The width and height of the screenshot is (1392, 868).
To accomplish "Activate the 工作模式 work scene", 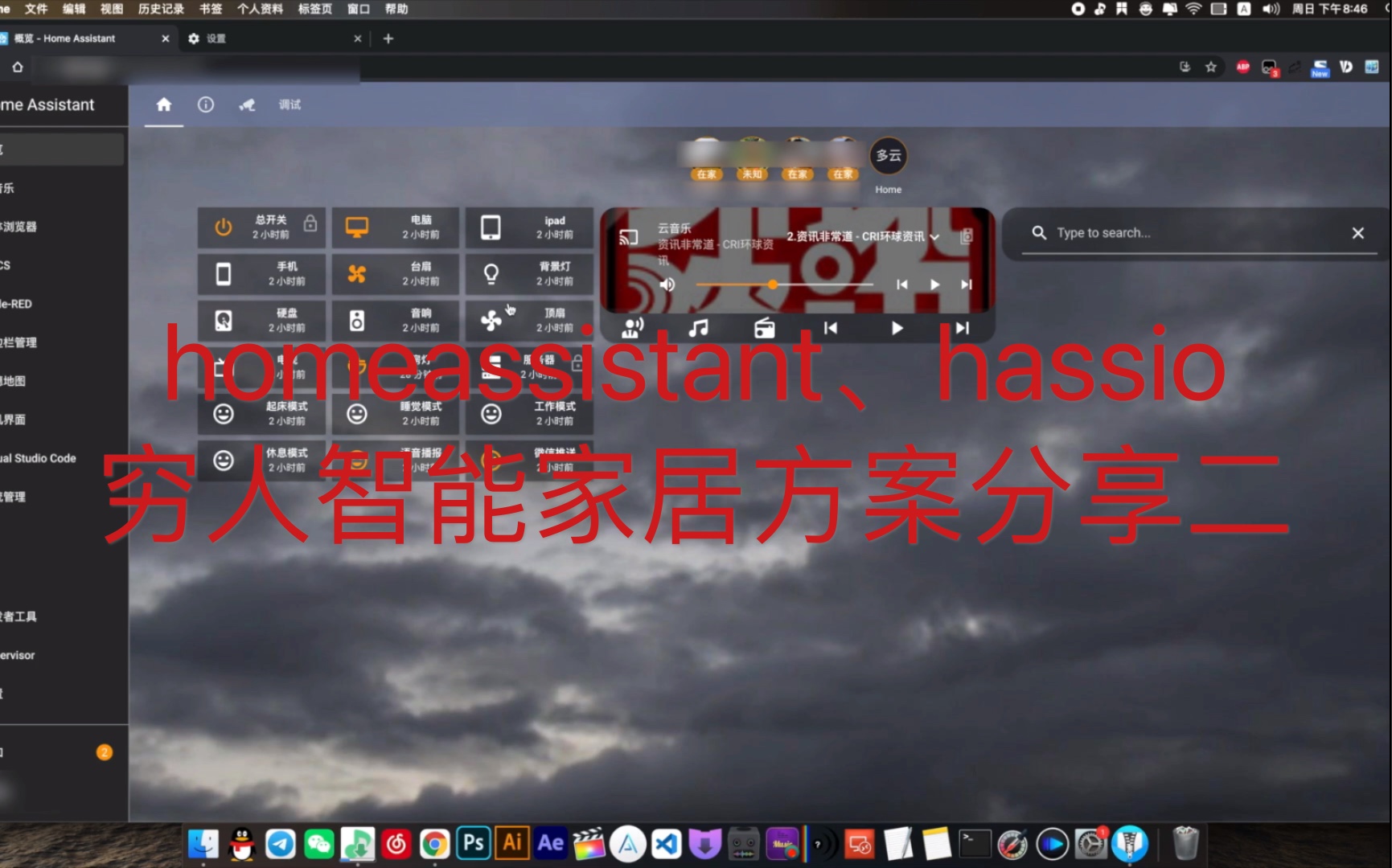I will [529, 413].
